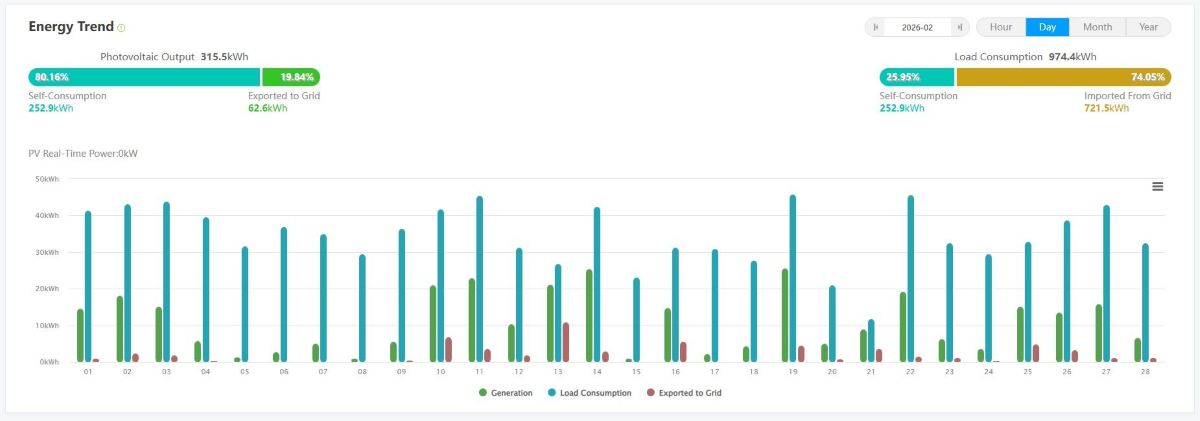The height and width of the screenshot is (421, 1200).
Task: Switch to the Year view
Action: [1148, 27]
